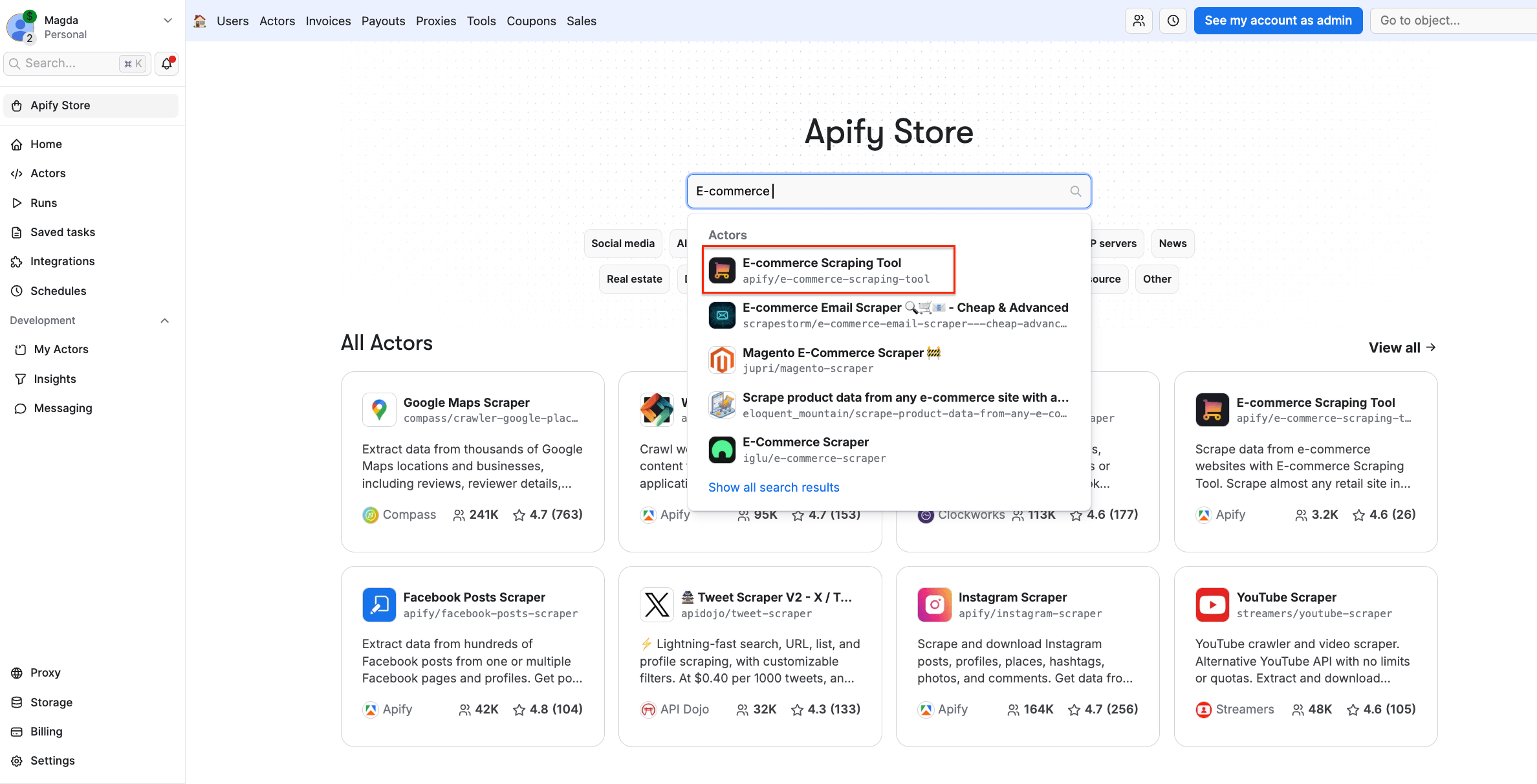Open Saved tasks from the sidebar
The width and height of the screenshot is (1537, 784).
[63, 232]
